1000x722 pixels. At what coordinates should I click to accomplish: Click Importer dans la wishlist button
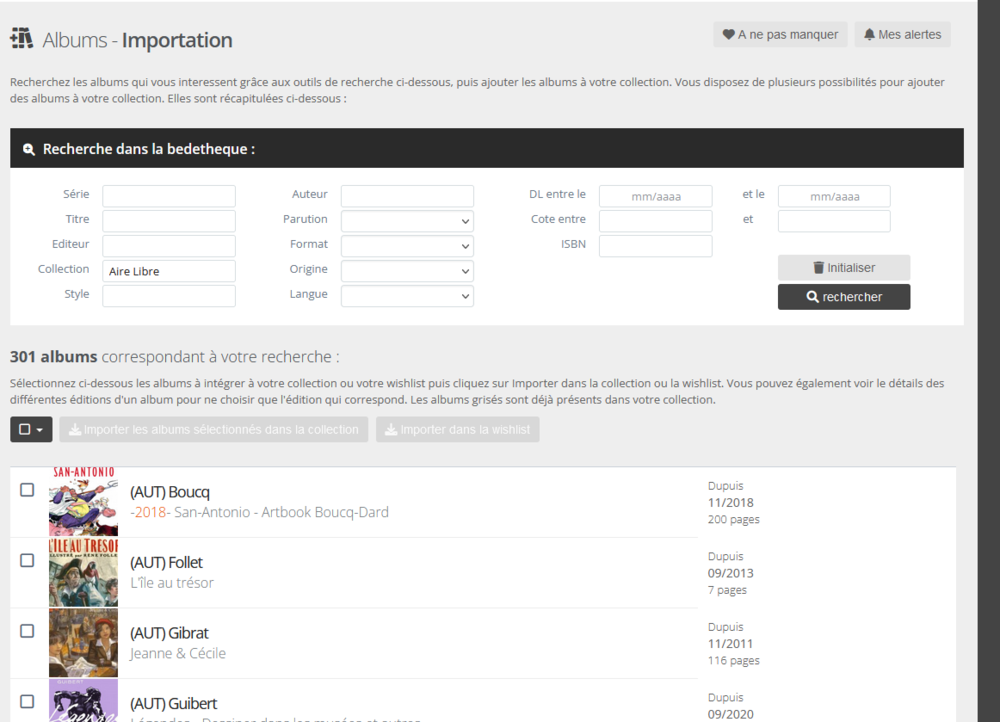coord(457,429)
